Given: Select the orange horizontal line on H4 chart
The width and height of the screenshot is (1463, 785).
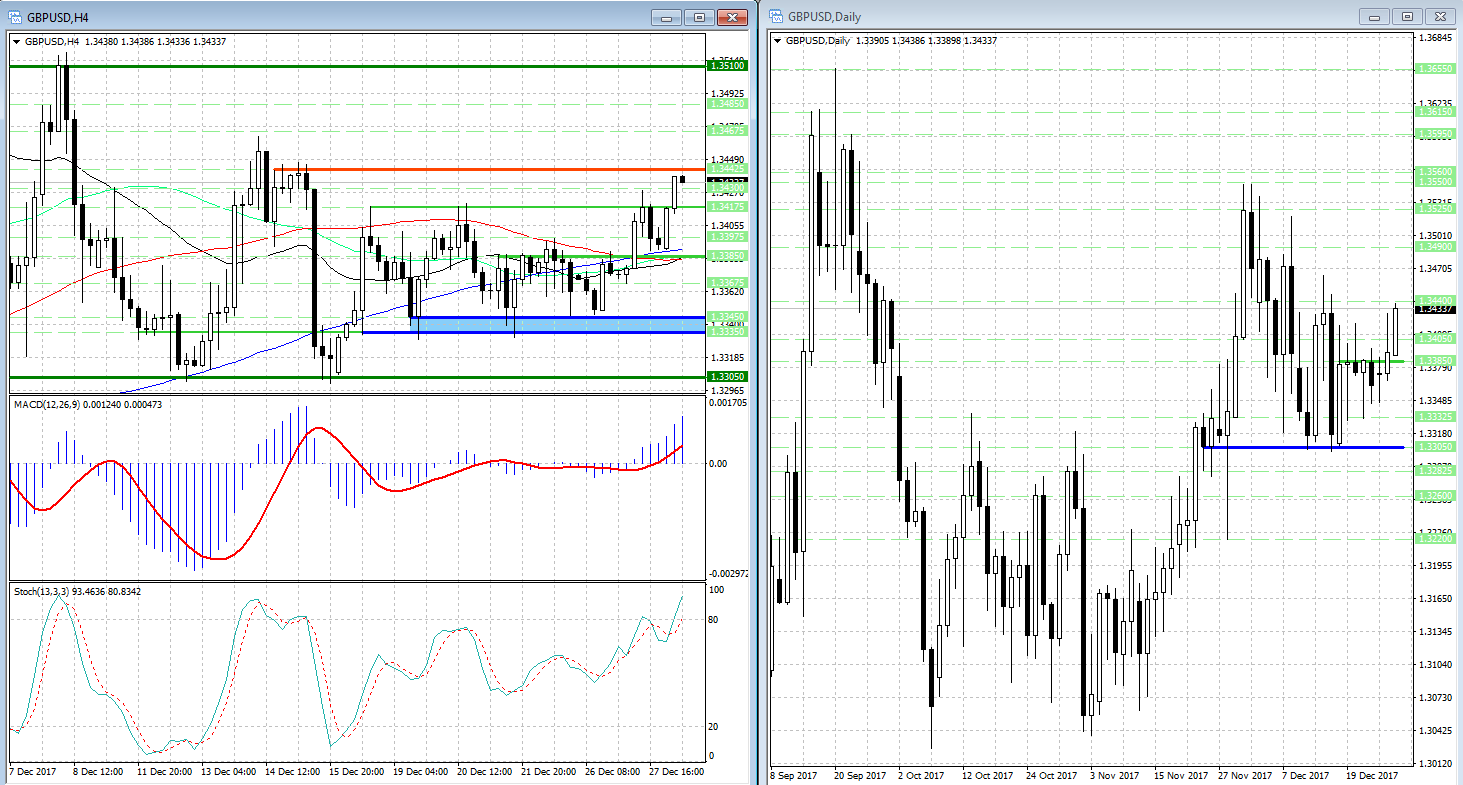Looking at the screenshot, I should 500,170.
